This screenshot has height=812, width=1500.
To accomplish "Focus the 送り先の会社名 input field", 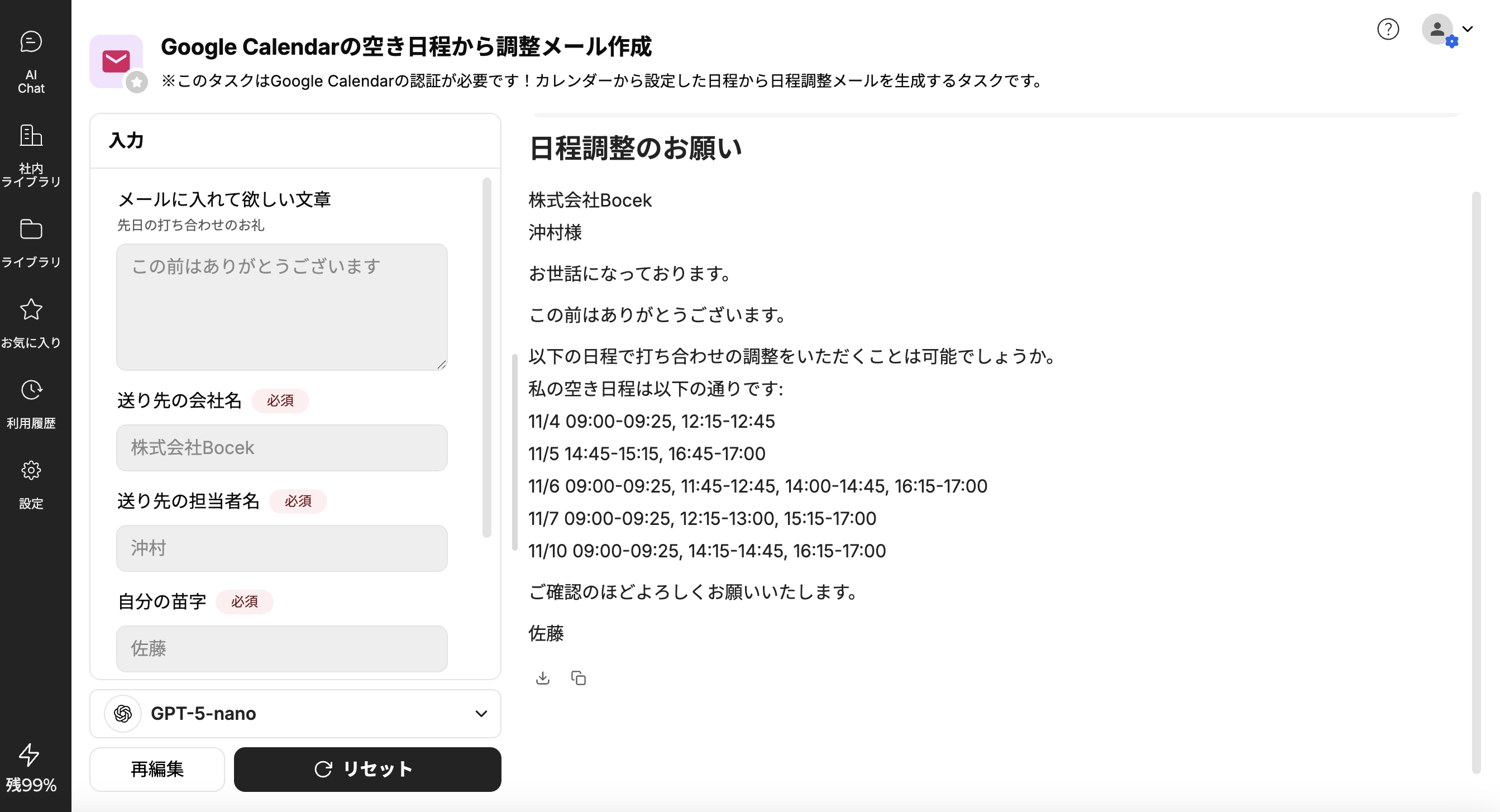I will (x=282, y=447).
